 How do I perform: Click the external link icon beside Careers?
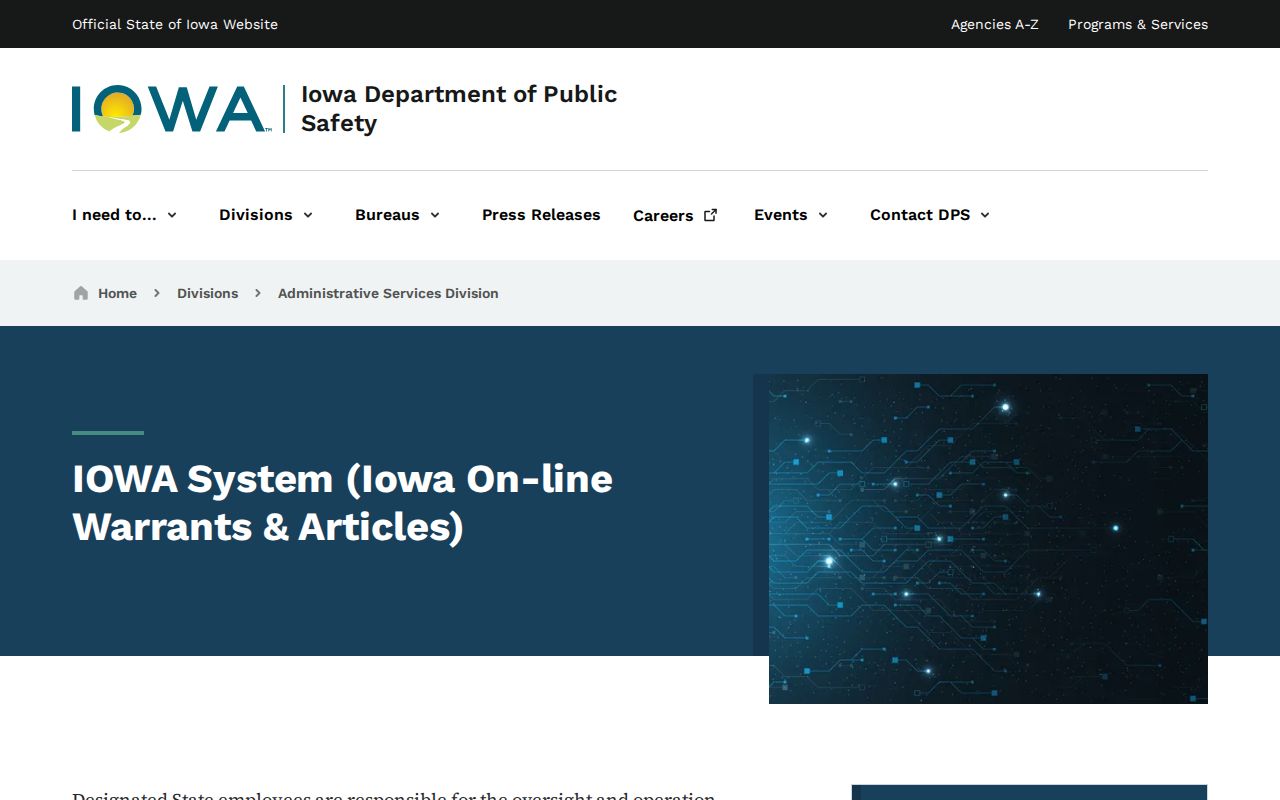(711, 215)
